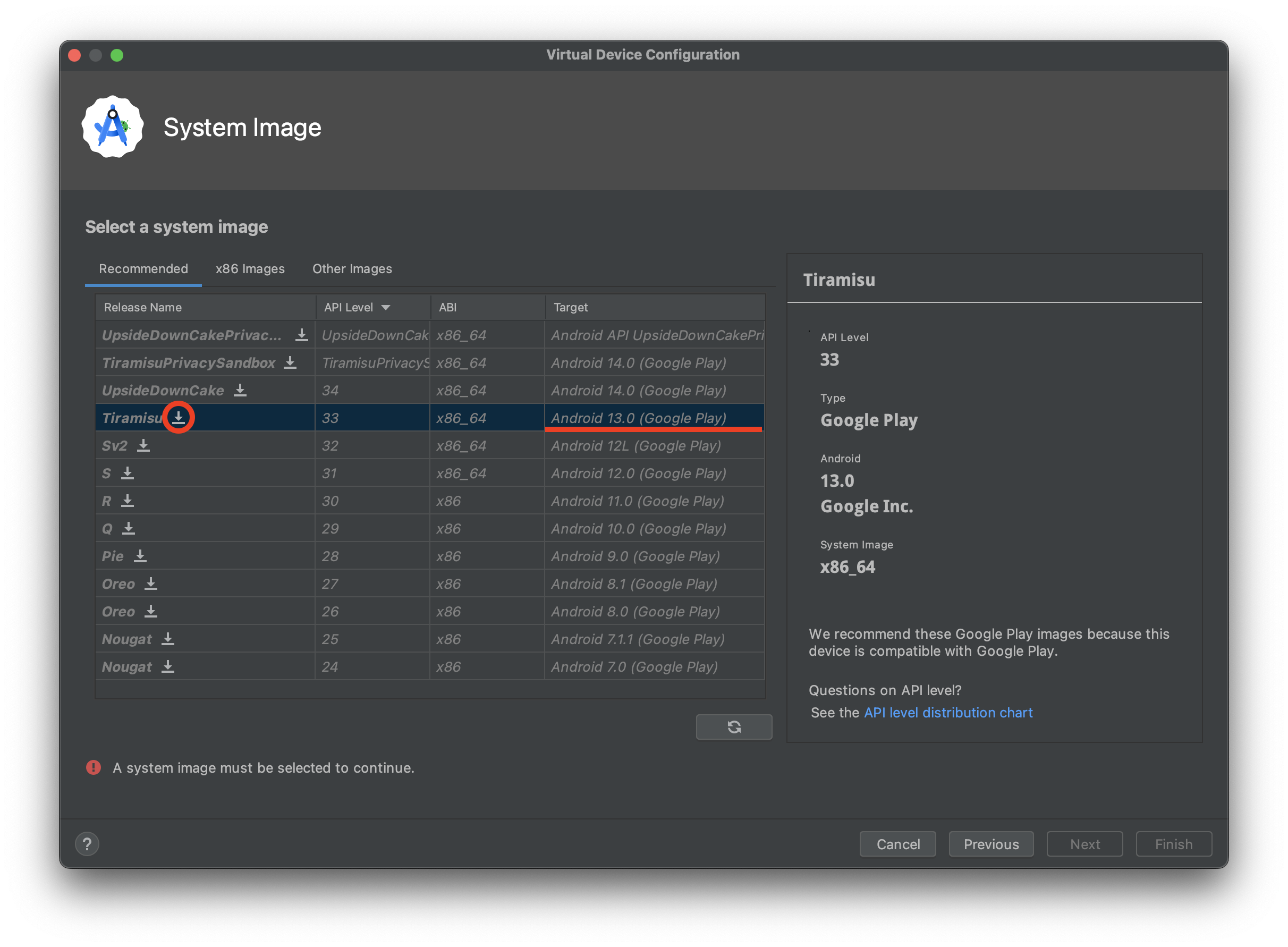Open help with the question mark icon
1288x947 pixels.
87,844
